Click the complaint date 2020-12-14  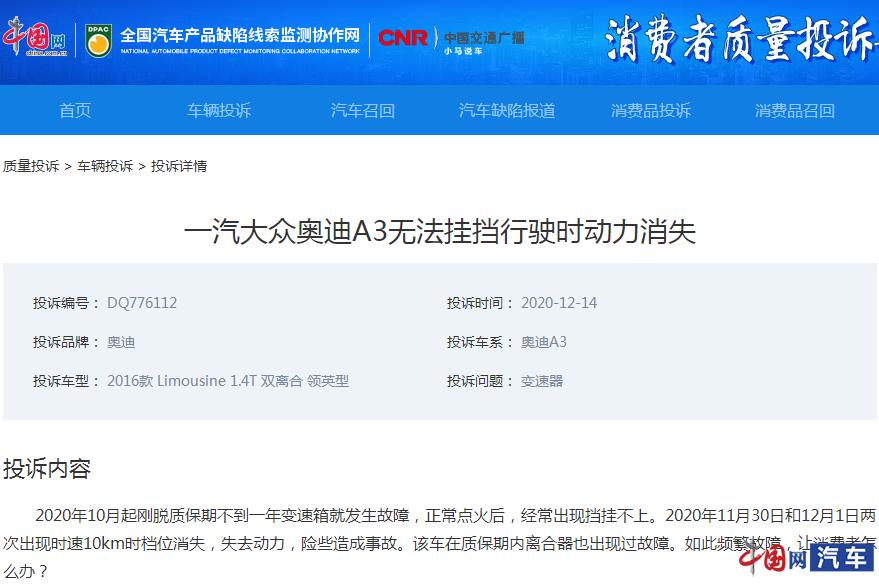coord(559,303)
